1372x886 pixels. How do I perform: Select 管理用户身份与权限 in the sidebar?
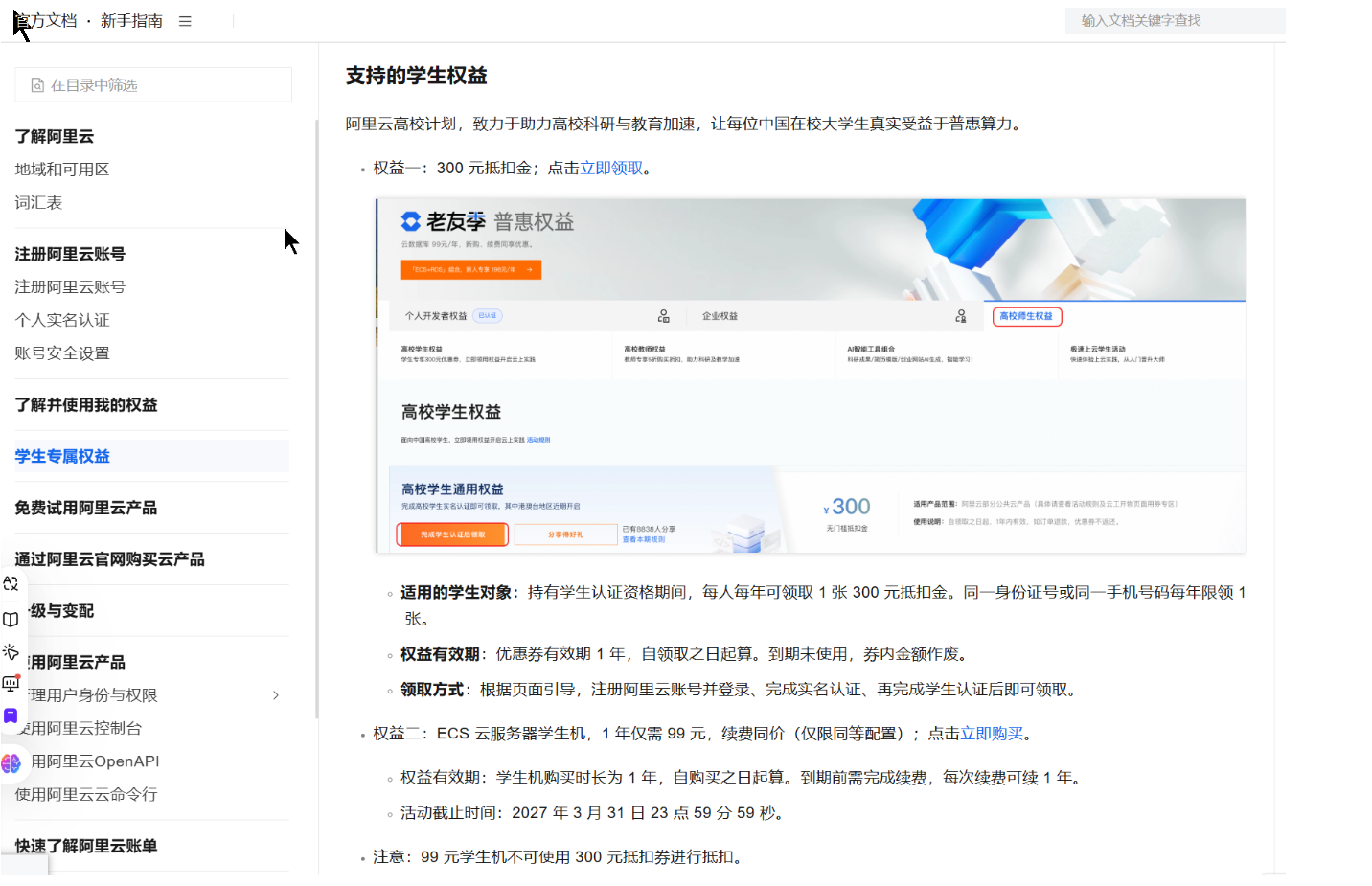(93, 695)
